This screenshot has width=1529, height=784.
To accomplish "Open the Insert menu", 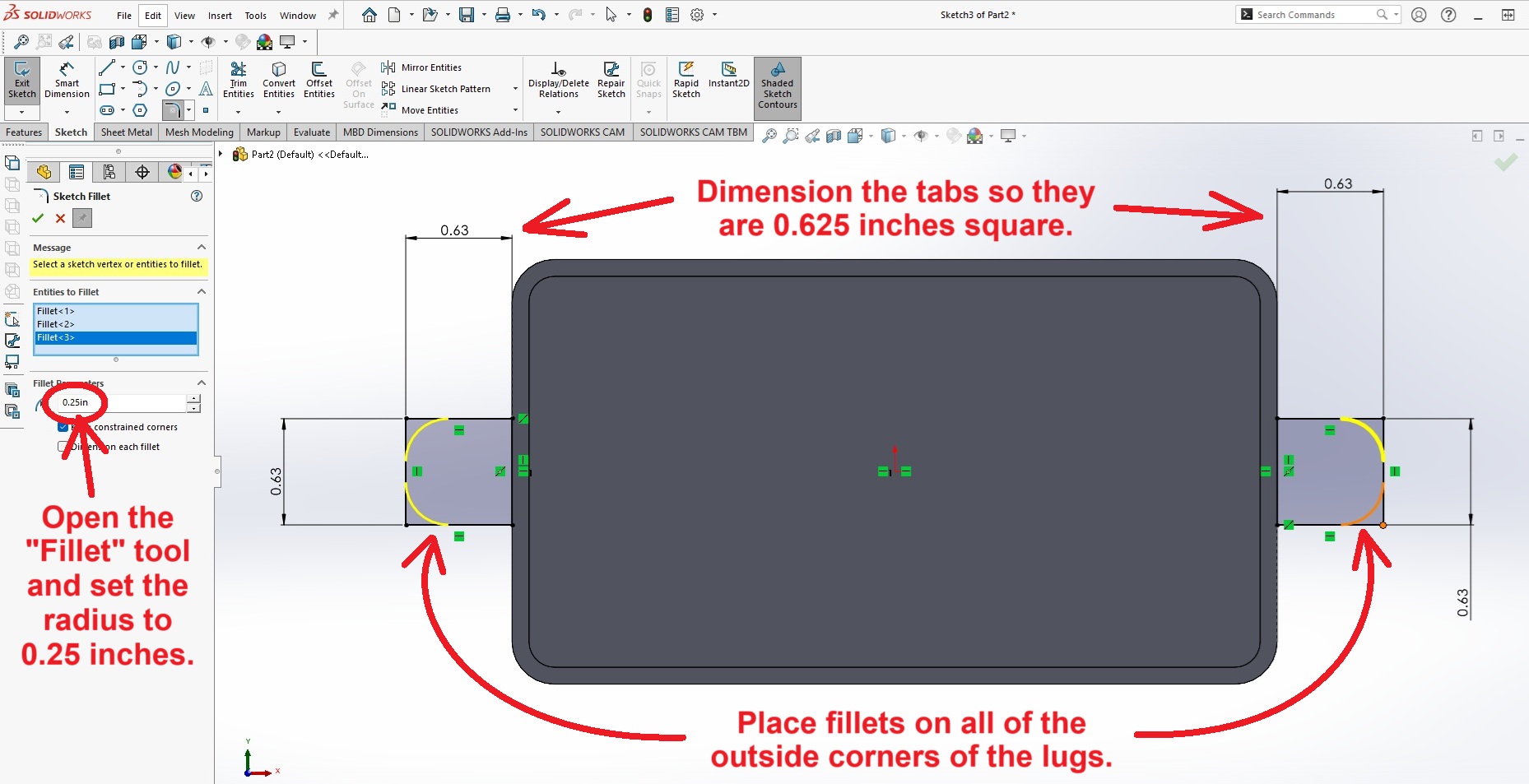I will (x=220, y=16).
